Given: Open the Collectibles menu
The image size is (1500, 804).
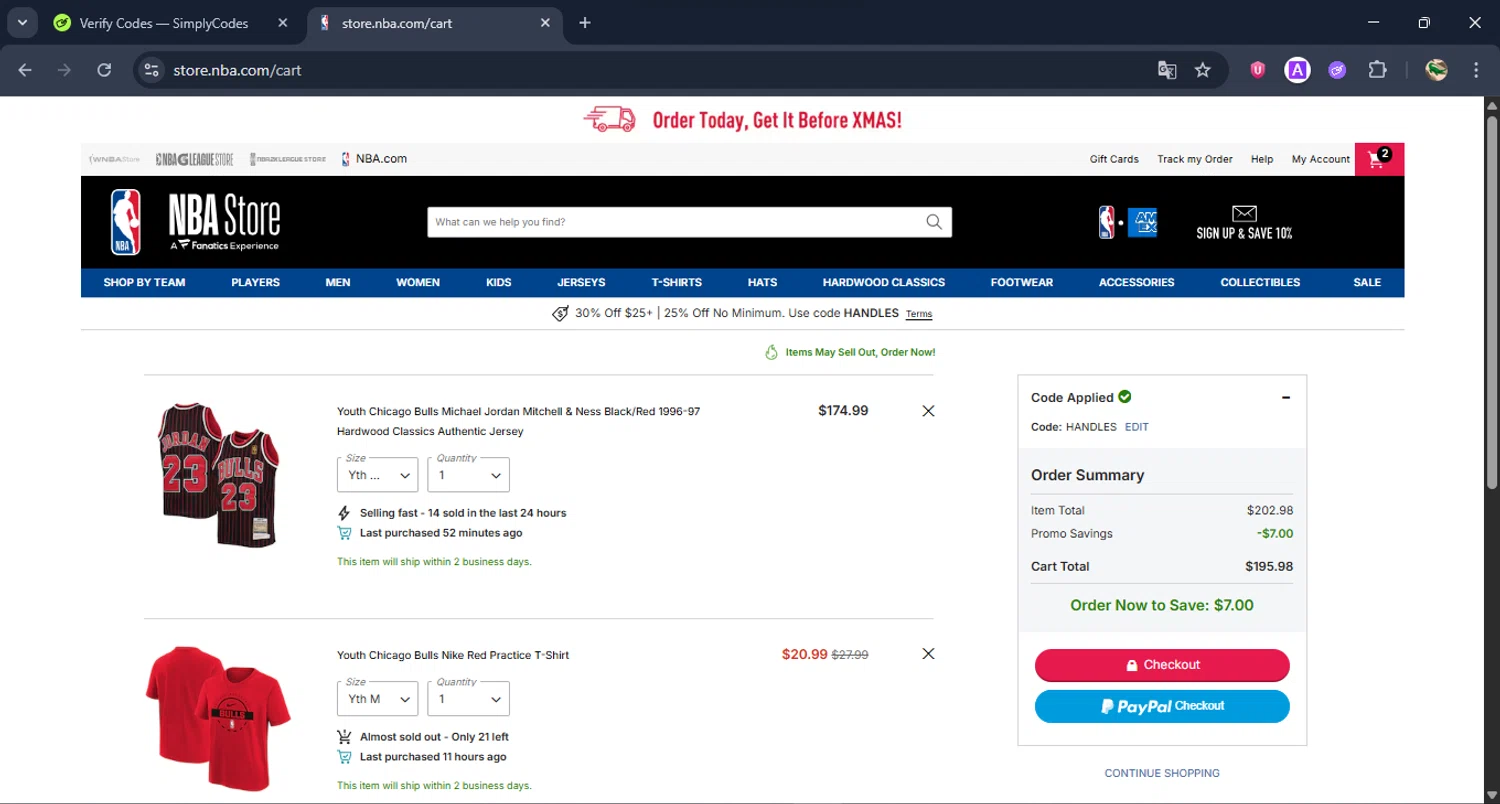Looking at the screenshot, I should point(1260,282).
